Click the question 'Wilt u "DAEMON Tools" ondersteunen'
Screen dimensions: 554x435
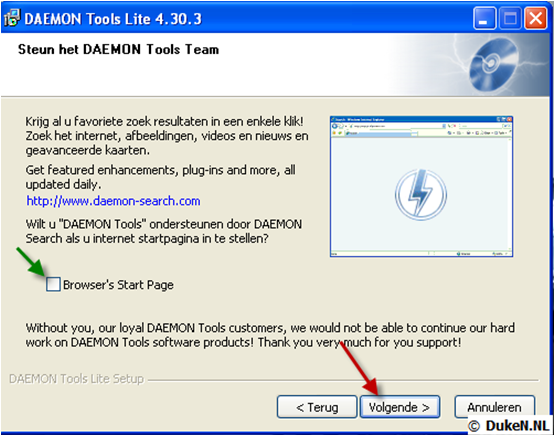164,231
